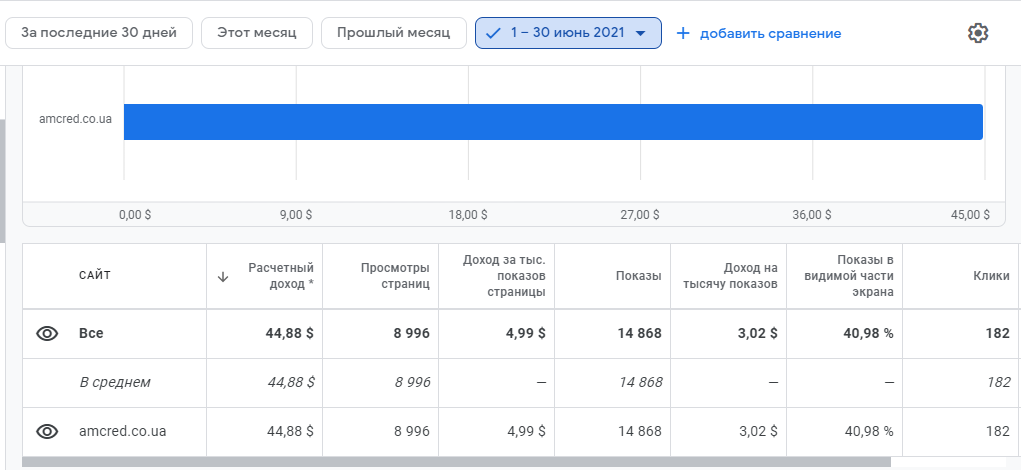The width and height of the screenshot is (1021, 470).
Task: Click the bold 3,02 $ RPM cell
Action: point(757,333)
